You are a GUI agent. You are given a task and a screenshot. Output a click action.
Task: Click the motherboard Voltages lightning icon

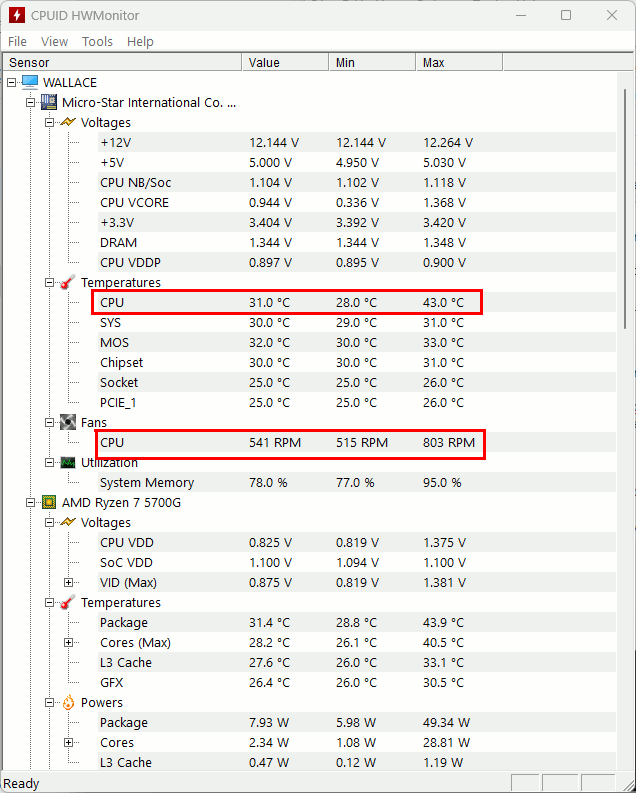(x=68, y=122)
